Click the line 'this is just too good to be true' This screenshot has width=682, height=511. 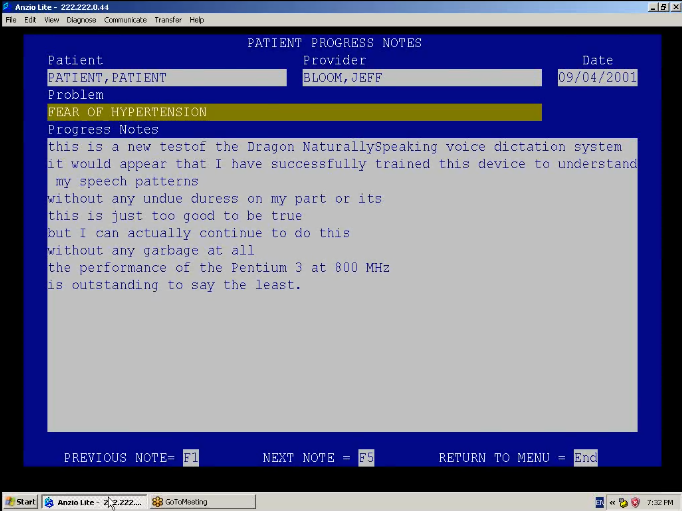(x=175, y=216)
